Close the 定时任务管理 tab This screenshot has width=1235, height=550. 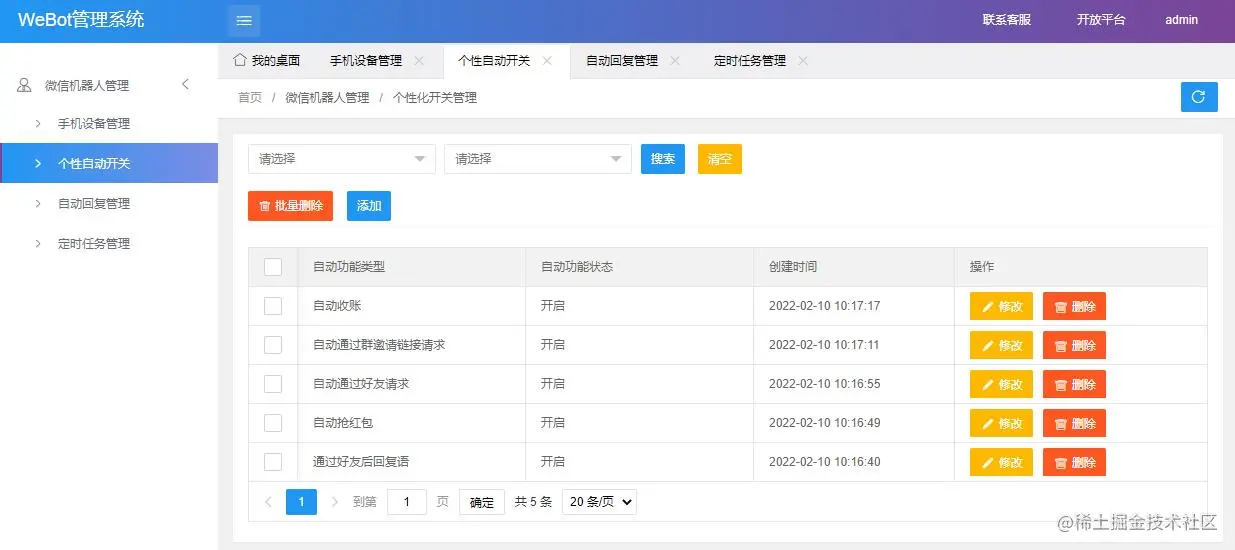point(803,61)
